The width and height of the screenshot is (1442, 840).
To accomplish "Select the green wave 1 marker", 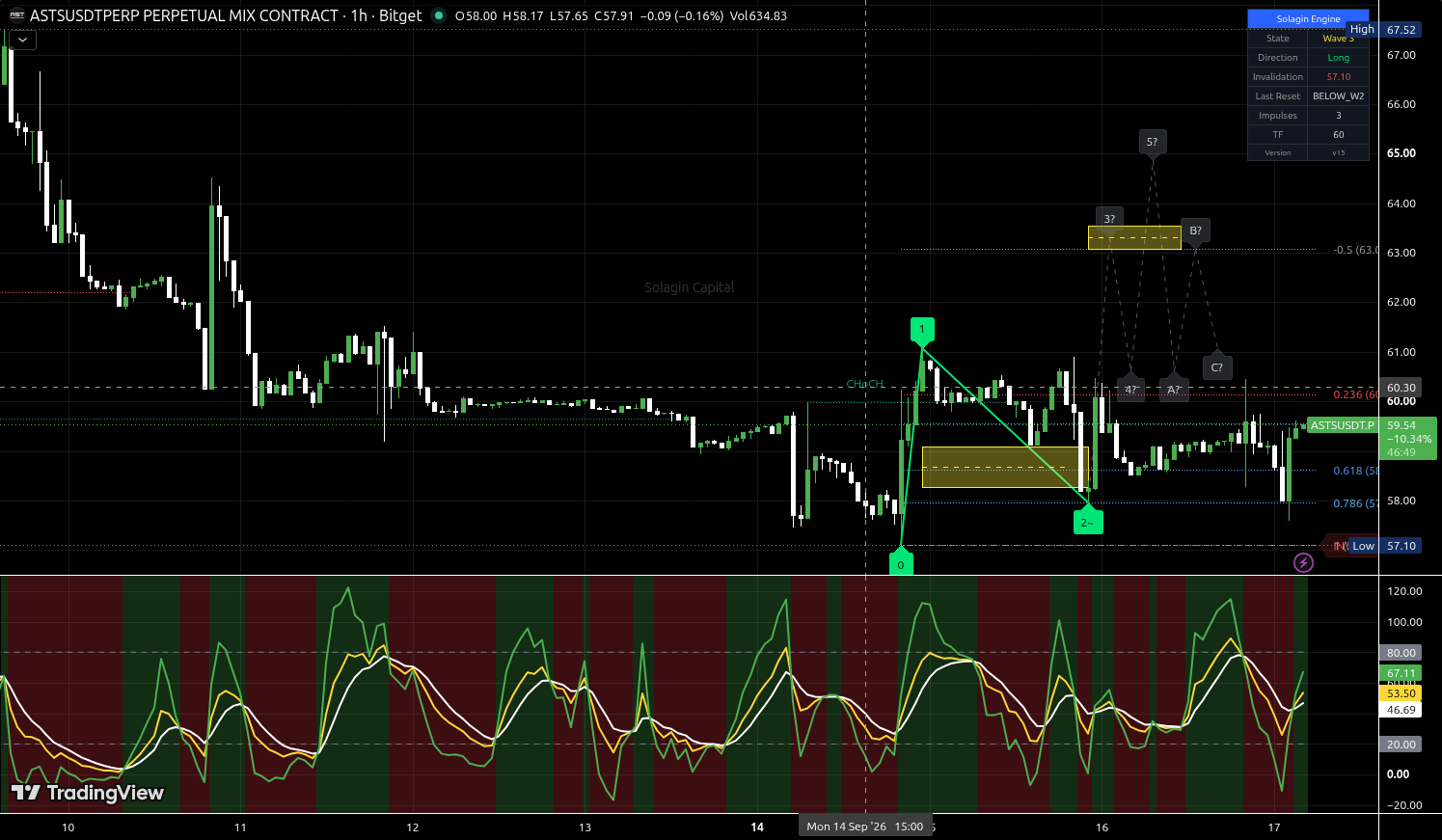I will click(922, 331).
